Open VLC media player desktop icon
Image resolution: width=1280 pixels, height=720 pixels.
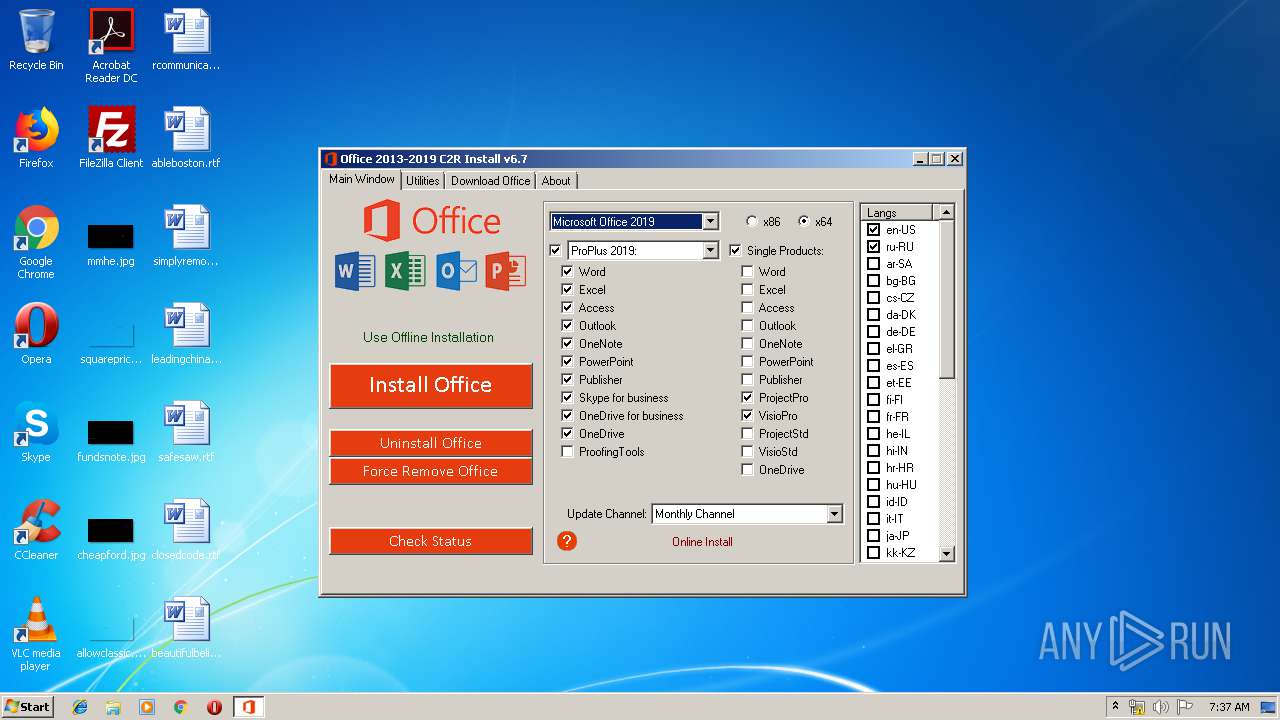coord(36,634)
